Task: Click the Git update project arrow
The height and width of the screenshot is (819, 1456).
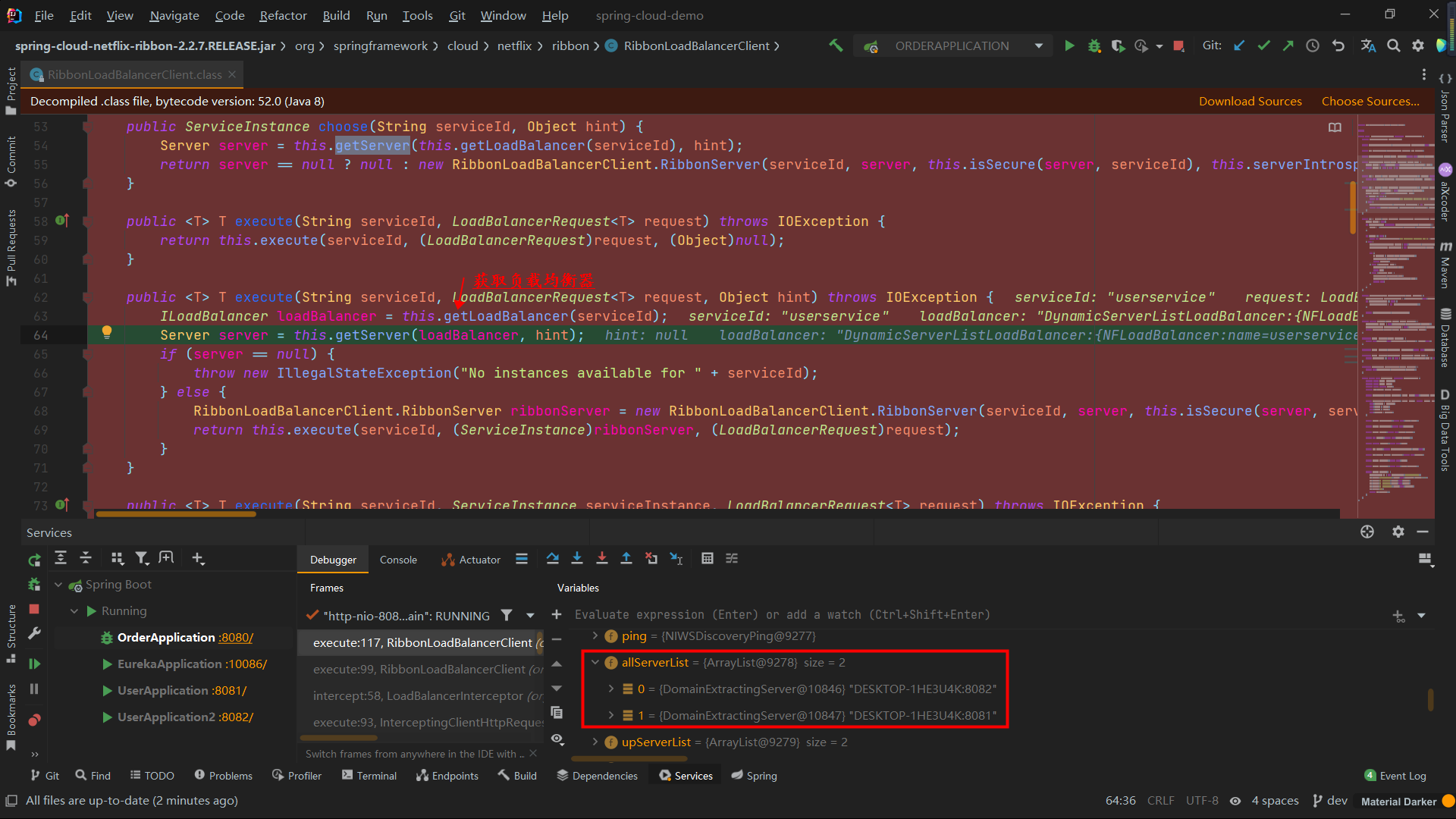Action: (x=1239, y=46)
